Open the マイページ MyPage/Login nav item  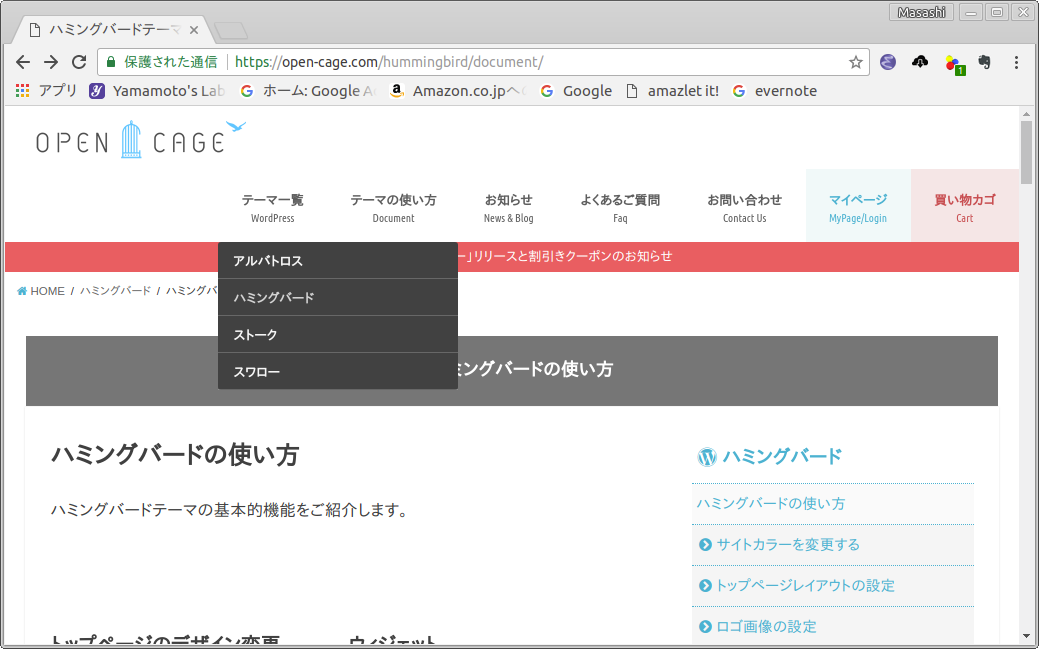858,207
